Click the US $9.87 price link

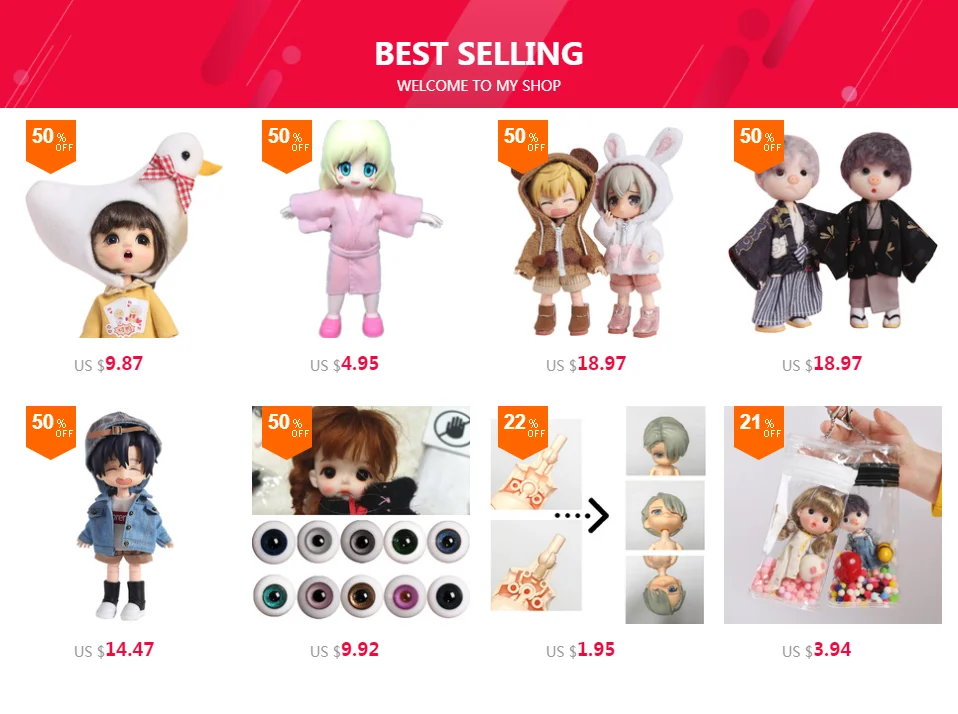click(108, 364)
